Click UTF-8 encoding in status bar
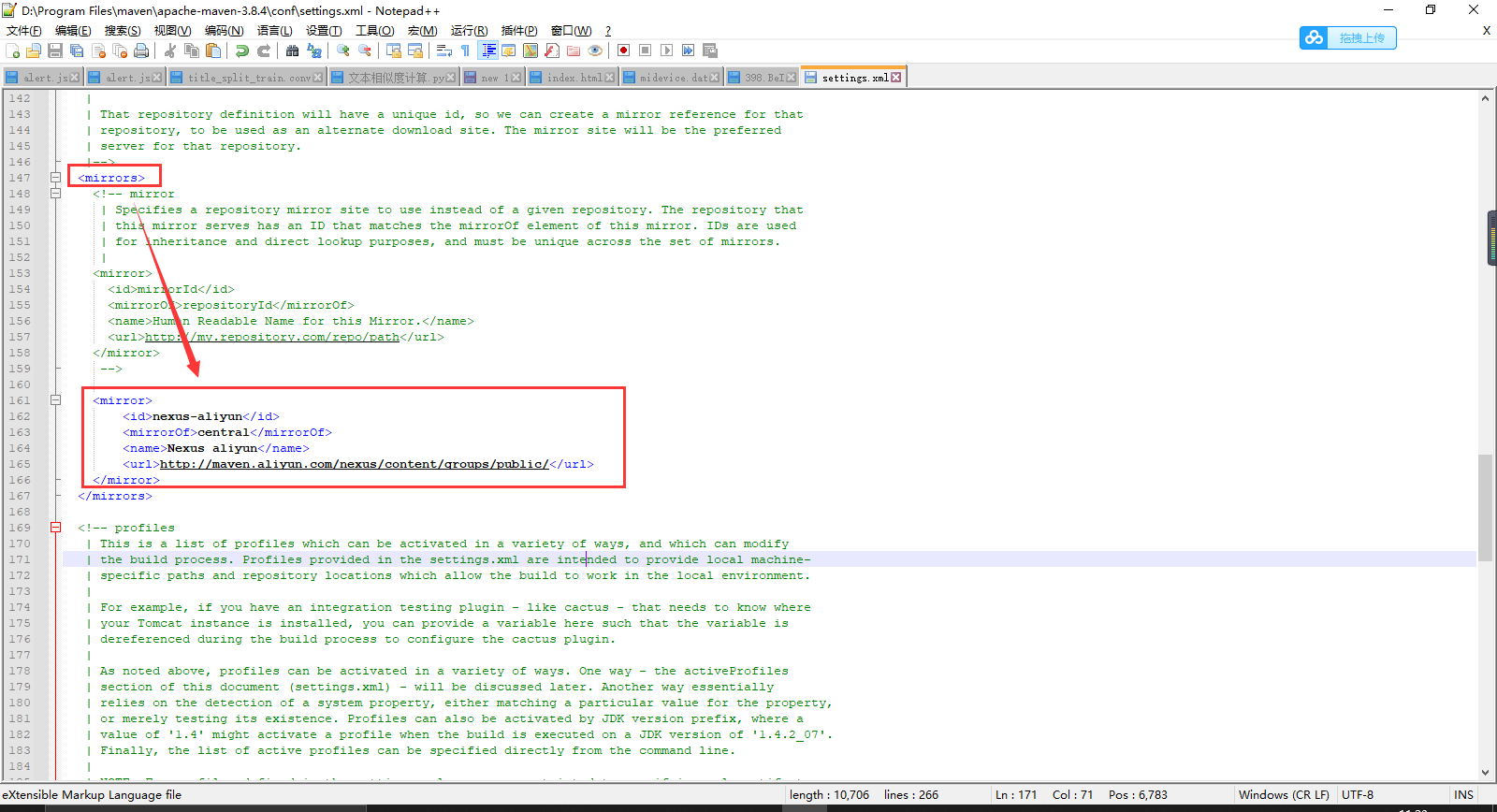This screenshot has width=1497, height=812. pos(1358,795)
